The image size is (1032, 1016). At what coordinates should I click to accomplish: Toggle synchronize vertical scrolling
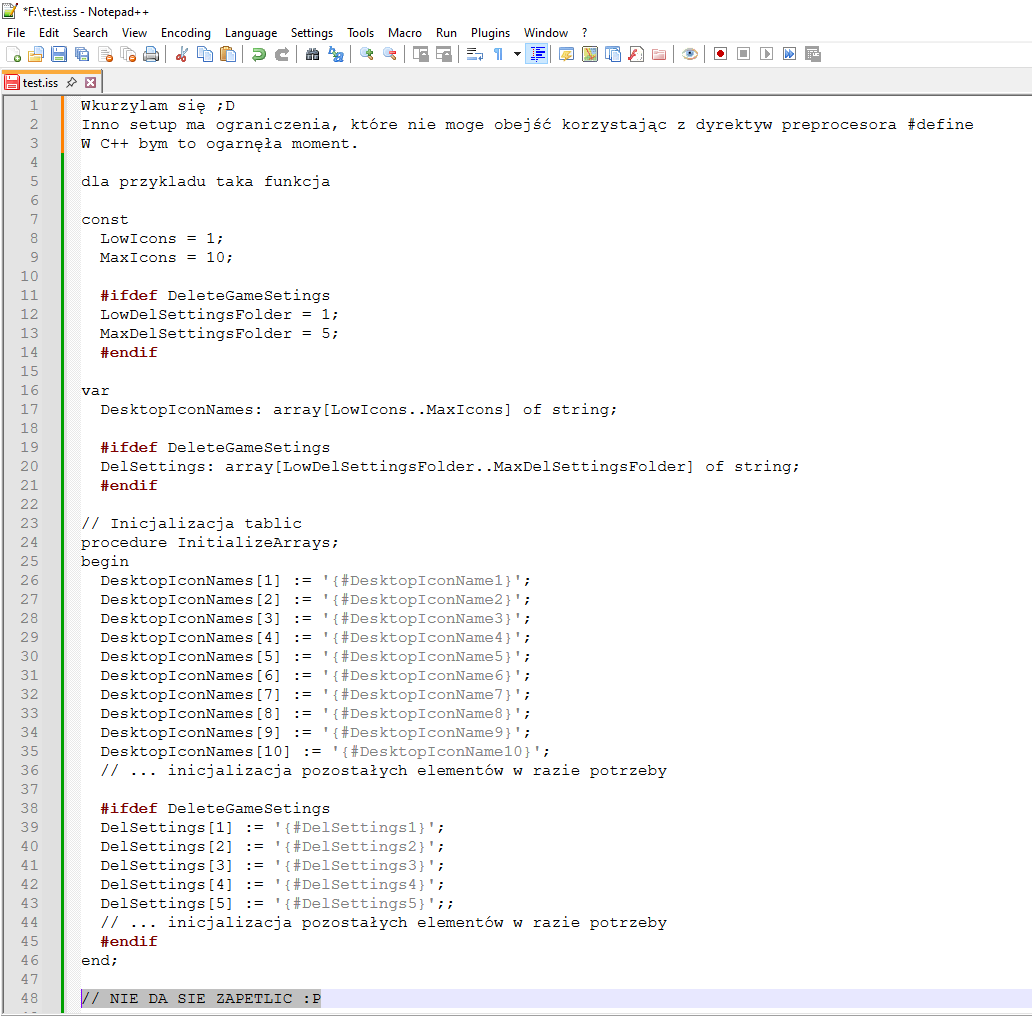pyautogui.click(x=421, y=54)
